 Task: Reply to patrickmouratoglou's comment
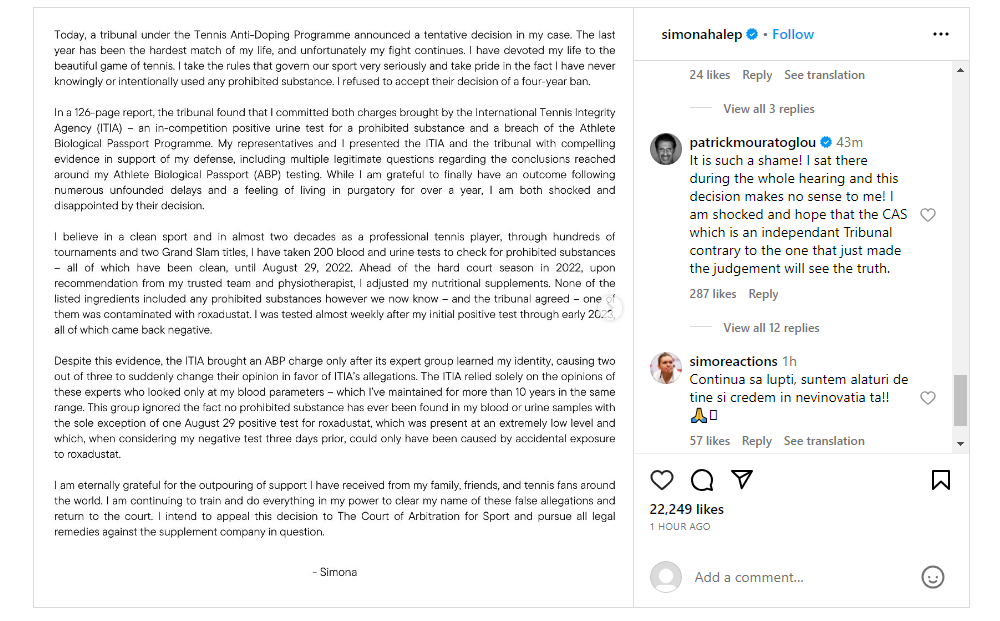763,294
